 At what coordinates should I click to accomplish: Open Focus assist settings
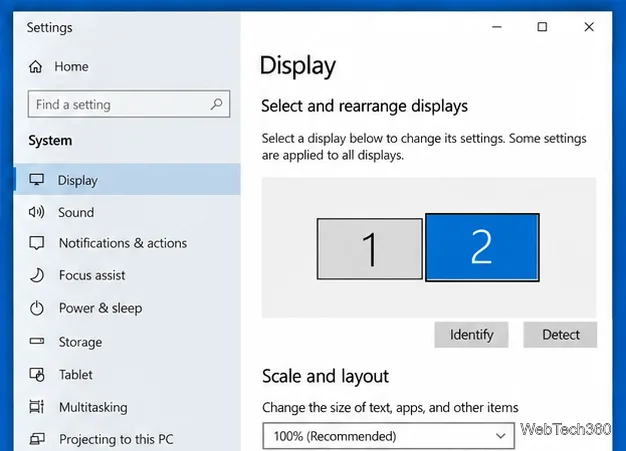coord(92,275)
